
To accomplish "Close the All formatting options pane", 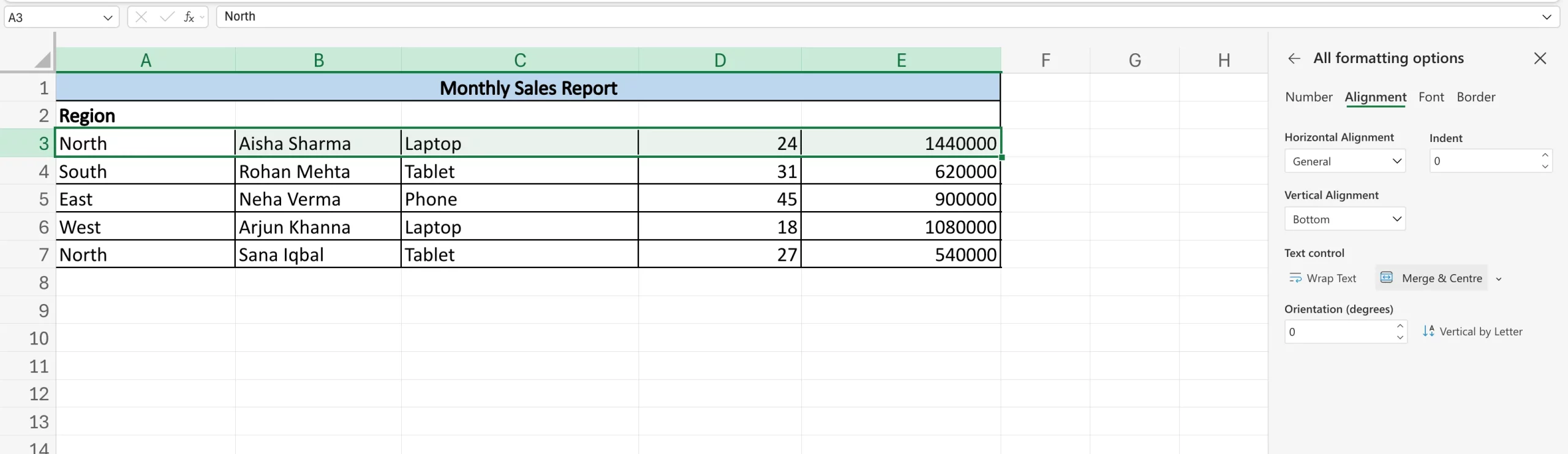I will click(x=1540, y=58).
